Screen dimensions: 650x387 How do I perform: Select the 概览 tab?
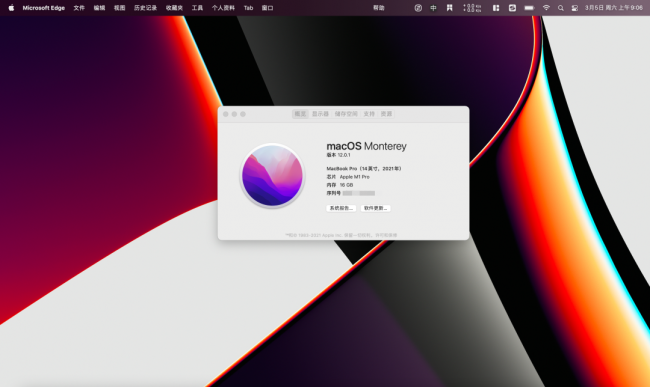click(x=300, y=114)
